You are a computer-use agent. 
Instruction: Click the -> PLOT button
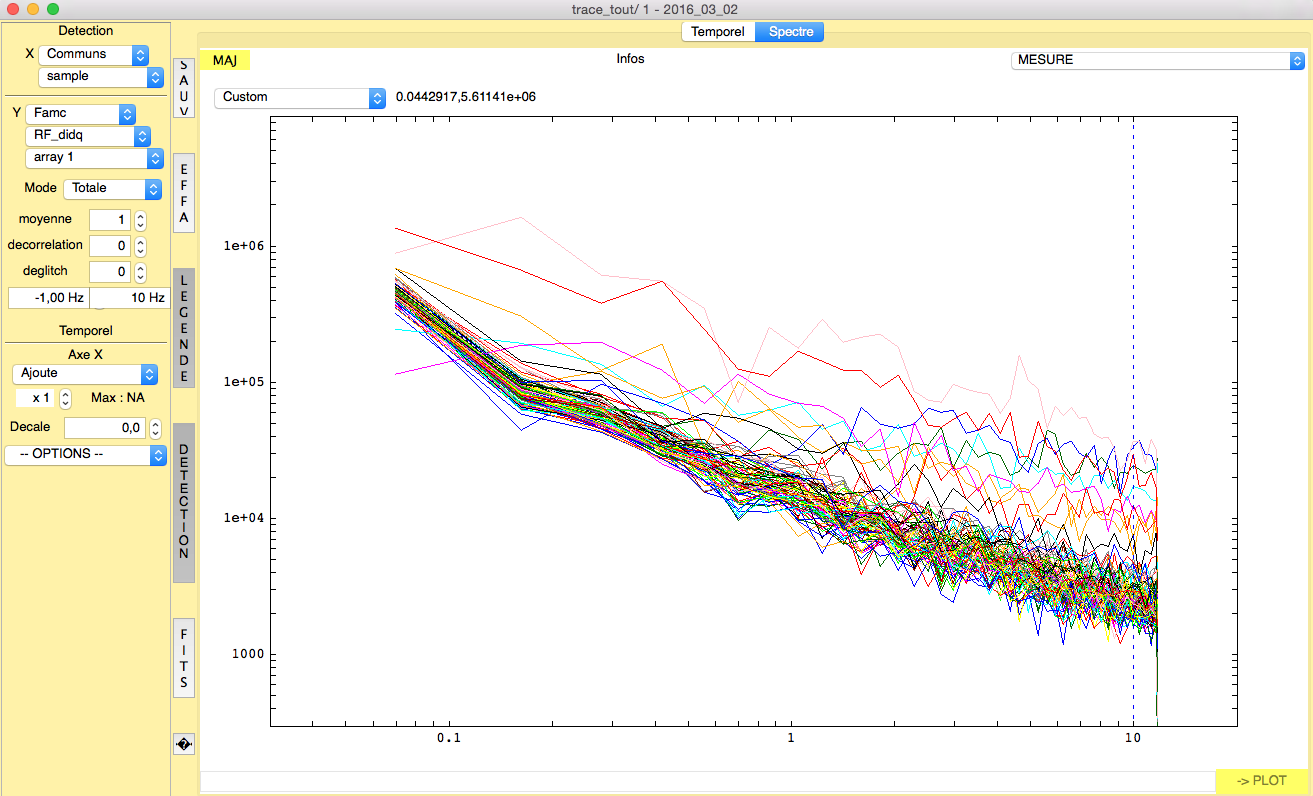pyautogui.click(x=1261, y=780)
